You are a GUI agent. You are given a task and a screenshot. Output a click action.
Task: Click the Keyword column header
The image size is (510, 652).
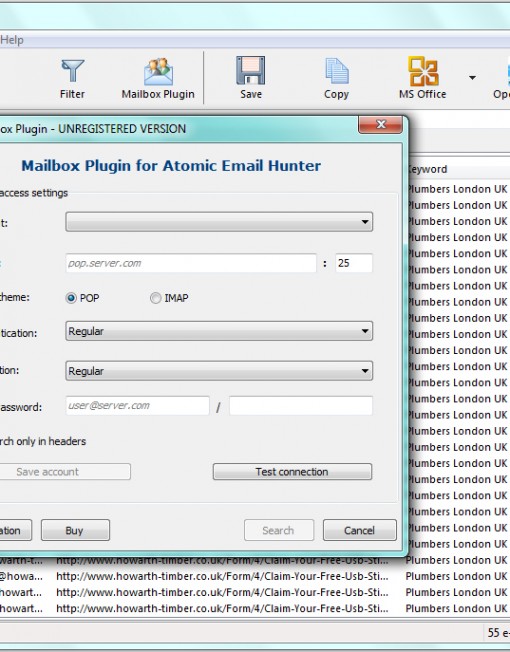[x=458, y=169]
